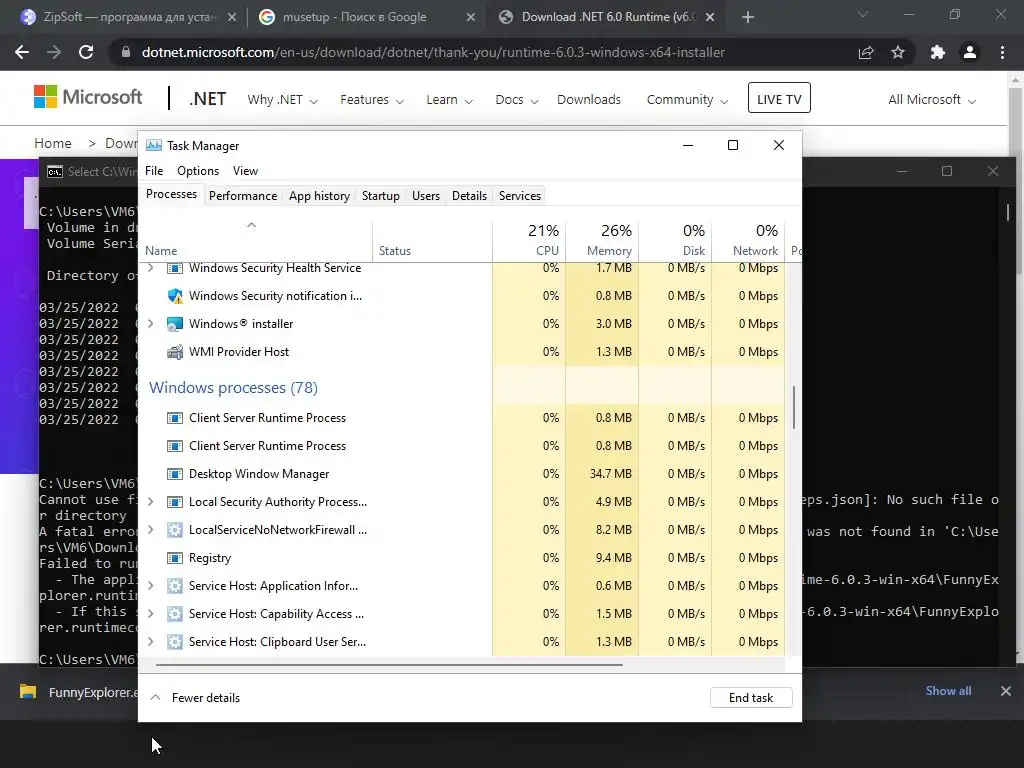Click the Registry process icon
Screen dimensions: 1024x768
click(174, 558)
